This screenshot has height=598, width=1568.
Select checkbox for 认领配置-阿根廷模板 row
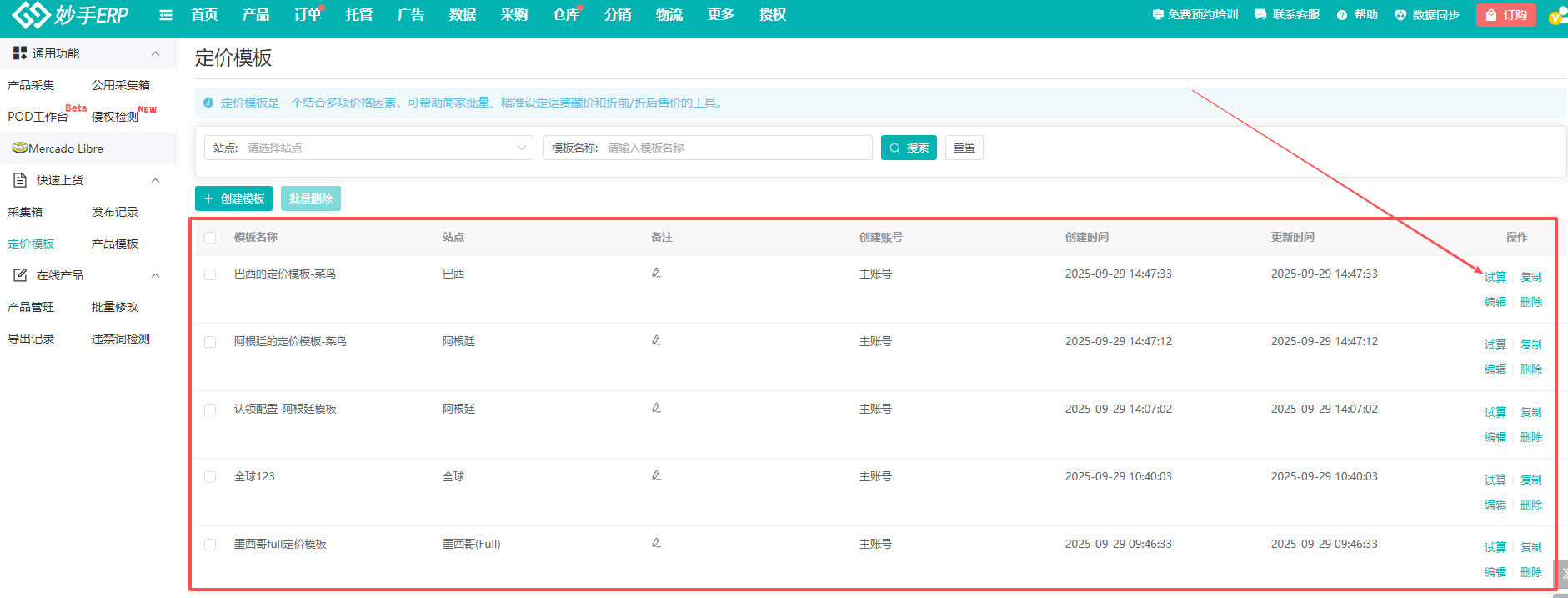pyautogui.click(x=210, y=410)
